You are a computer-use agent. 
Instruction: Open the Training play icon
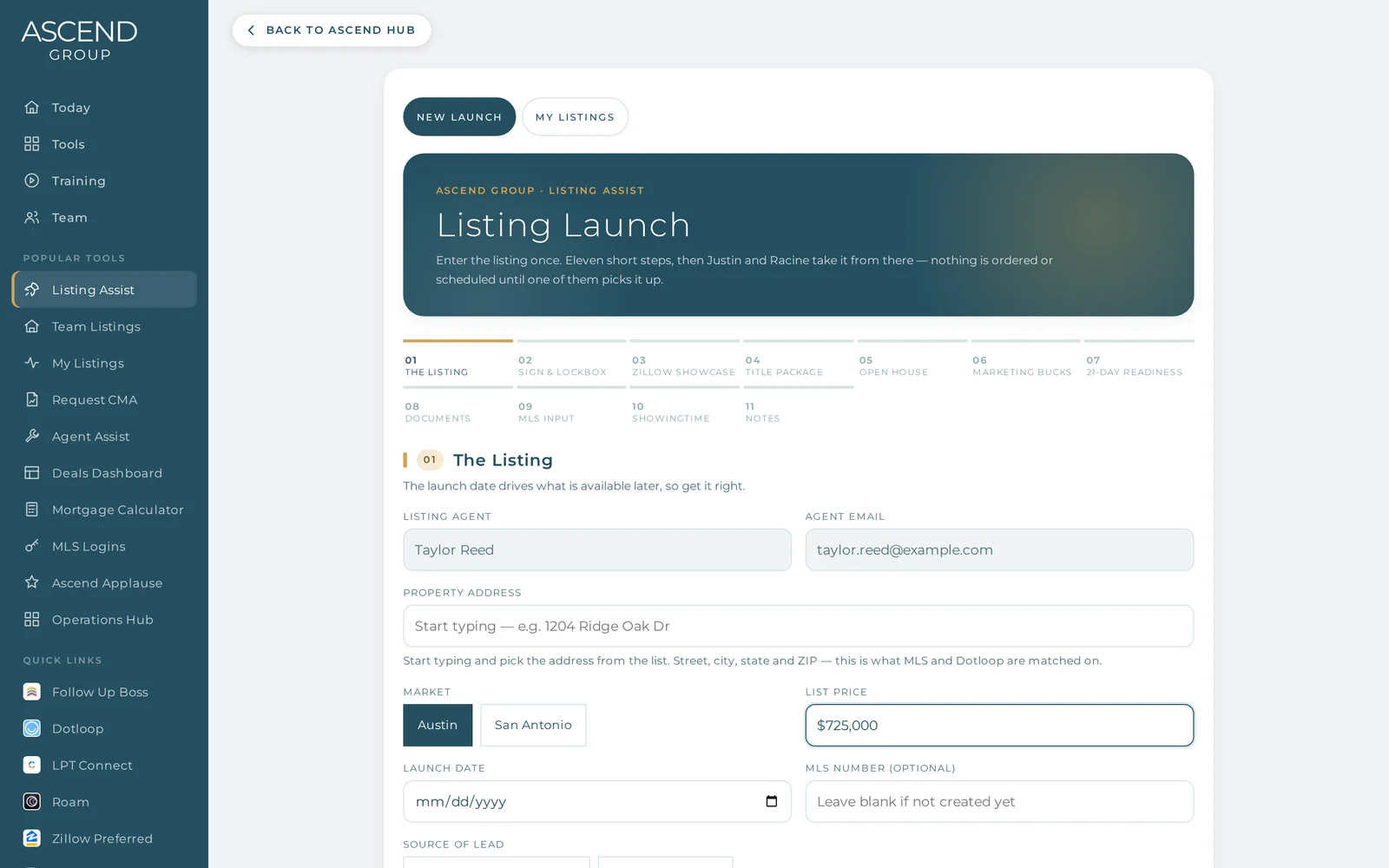(x=32, y=181)
